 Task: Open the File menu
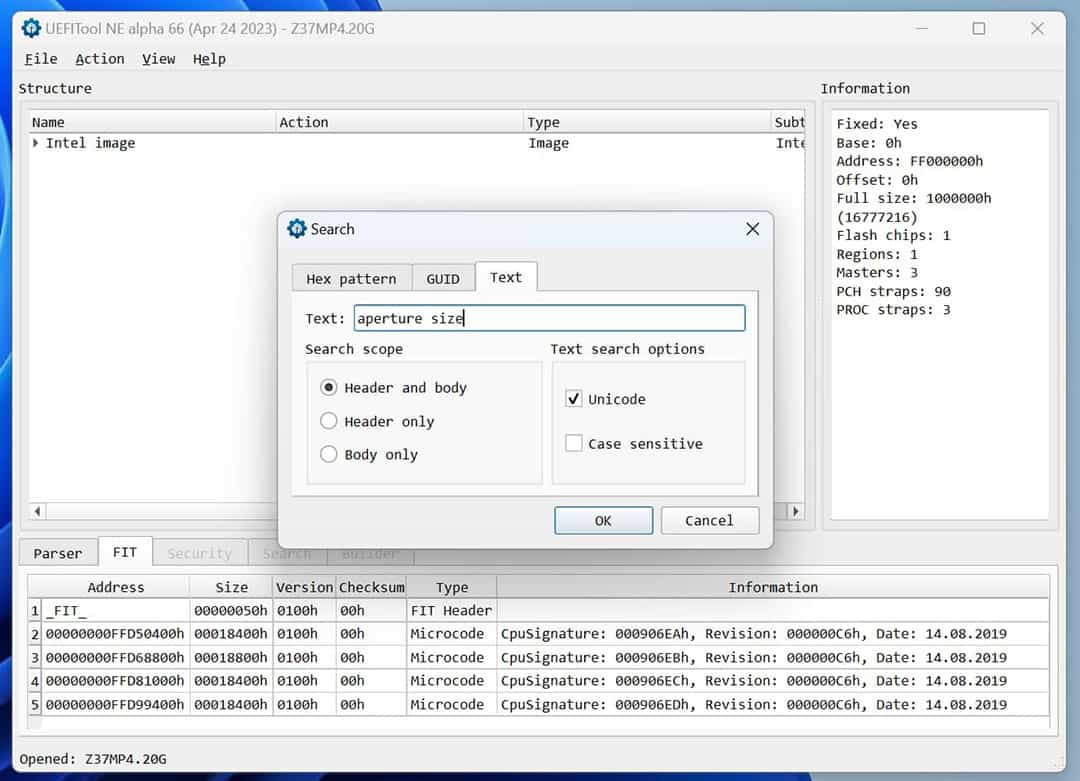pyautogui.click(x=41, y=59)
